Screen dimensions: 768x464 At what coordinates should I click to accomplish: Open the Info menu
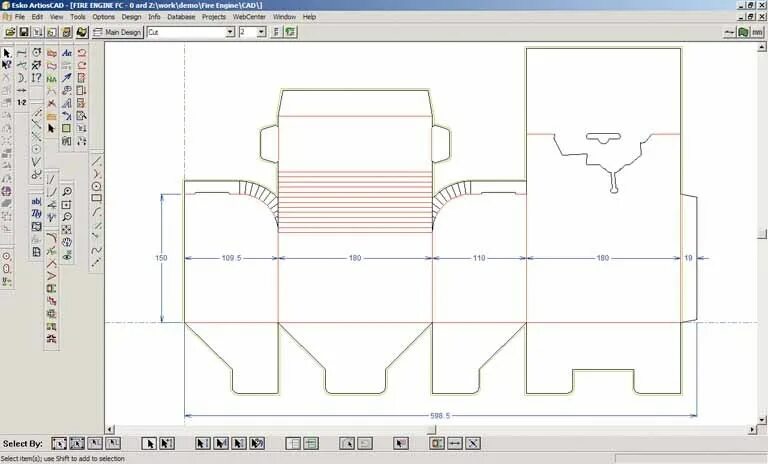pos(154,17)
